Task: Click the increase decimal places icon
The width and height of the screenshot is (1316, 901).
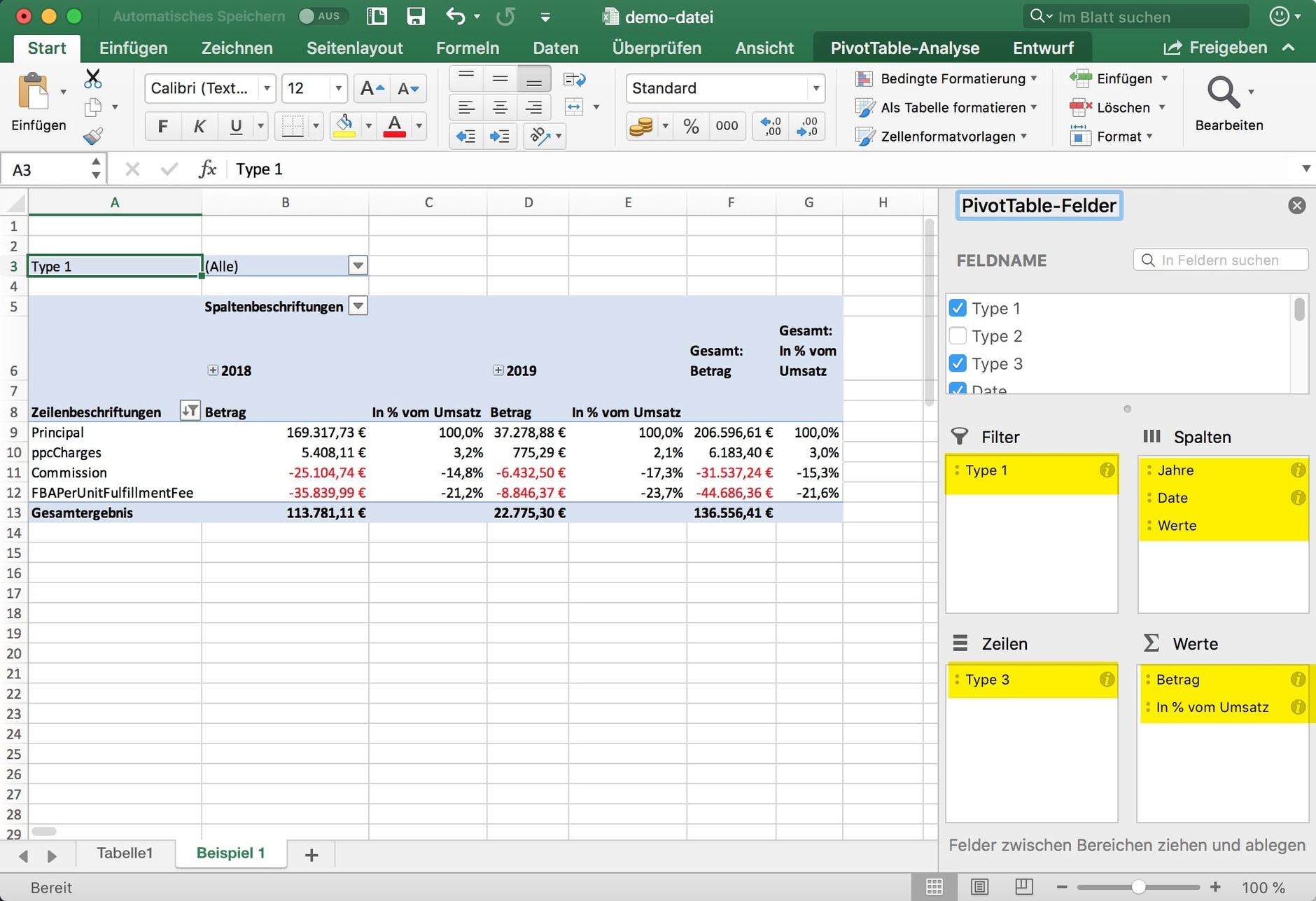Action: coord(771,126)
